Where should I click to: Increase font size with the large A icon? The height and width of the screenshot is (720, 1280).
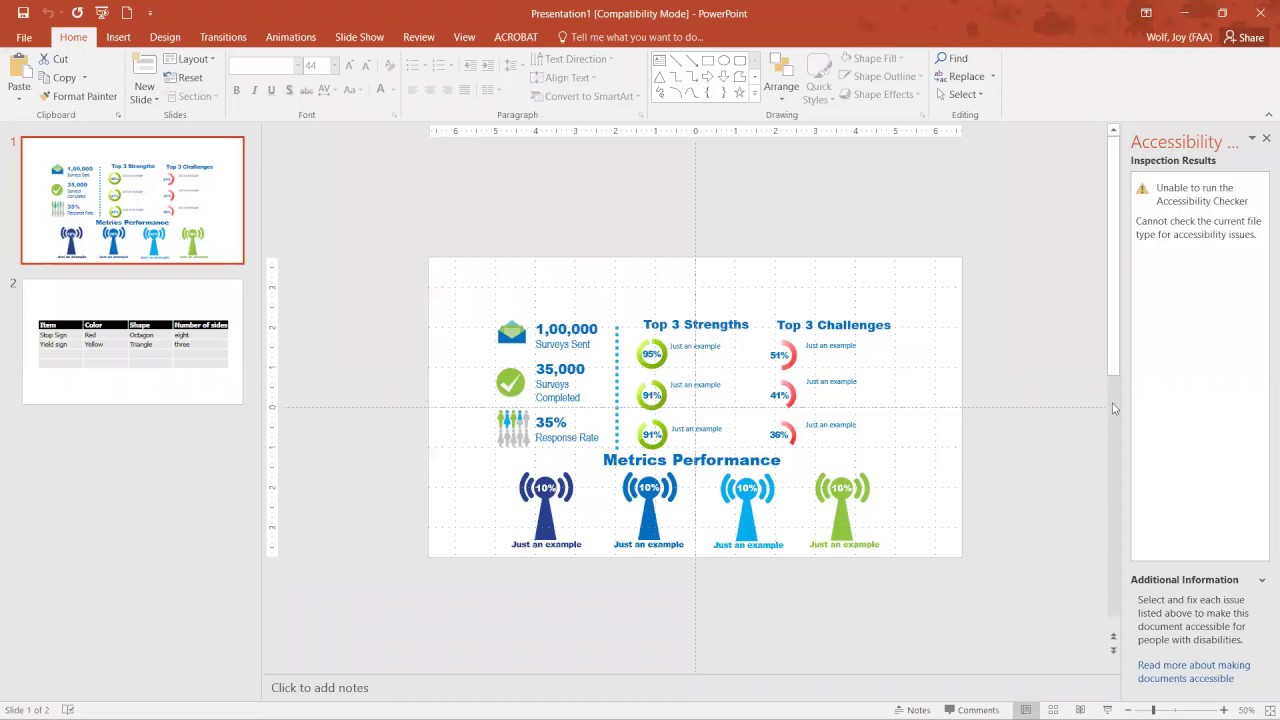pos(351,65)
